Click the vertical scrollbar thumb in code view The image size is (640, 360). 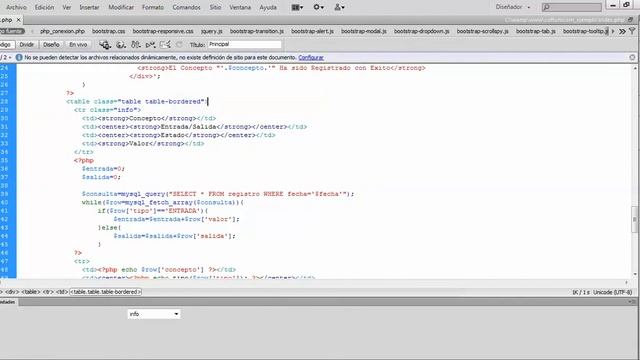click(x=634, y=219)
